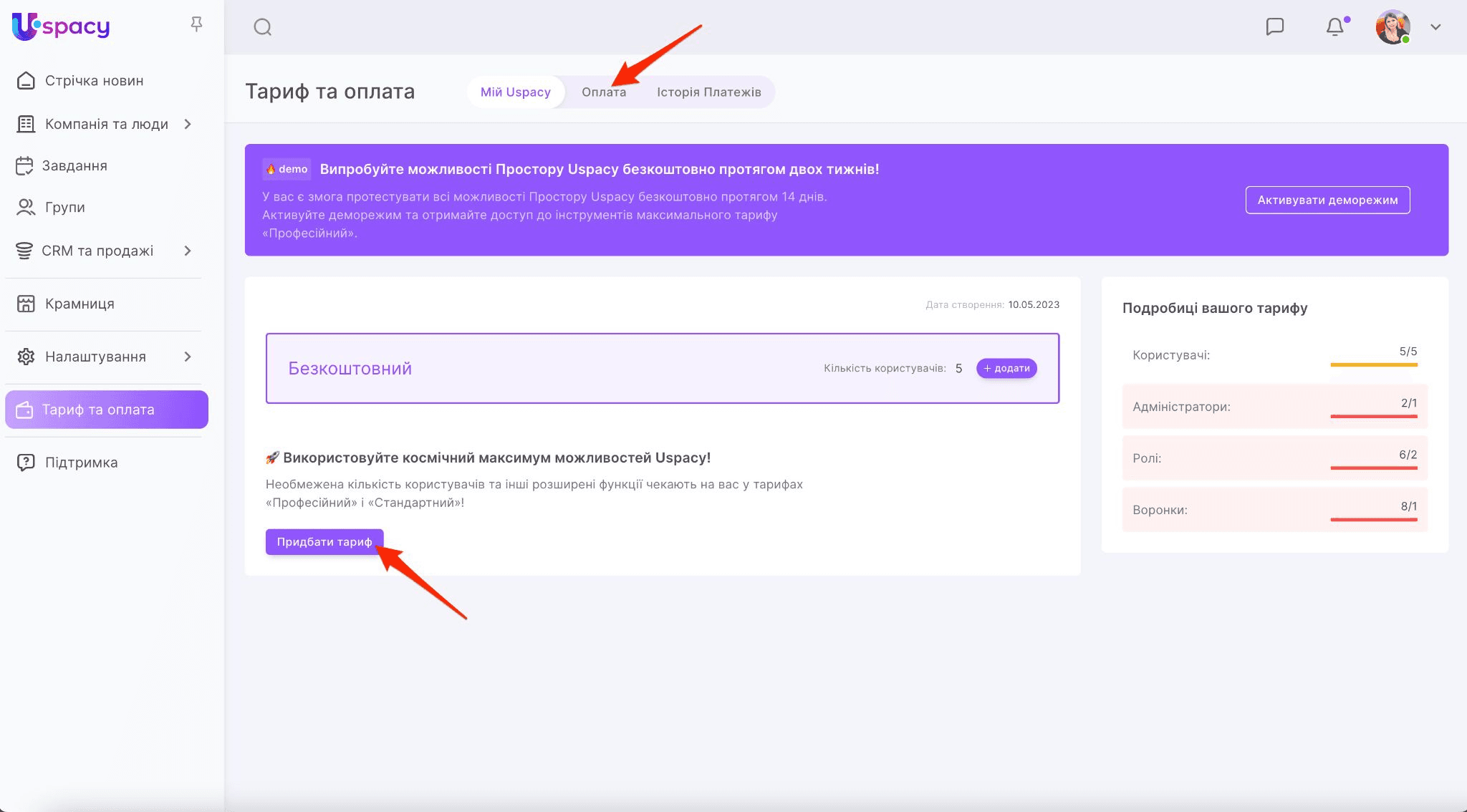Expand CRM та продажі submenu

(x=188, y=251)
